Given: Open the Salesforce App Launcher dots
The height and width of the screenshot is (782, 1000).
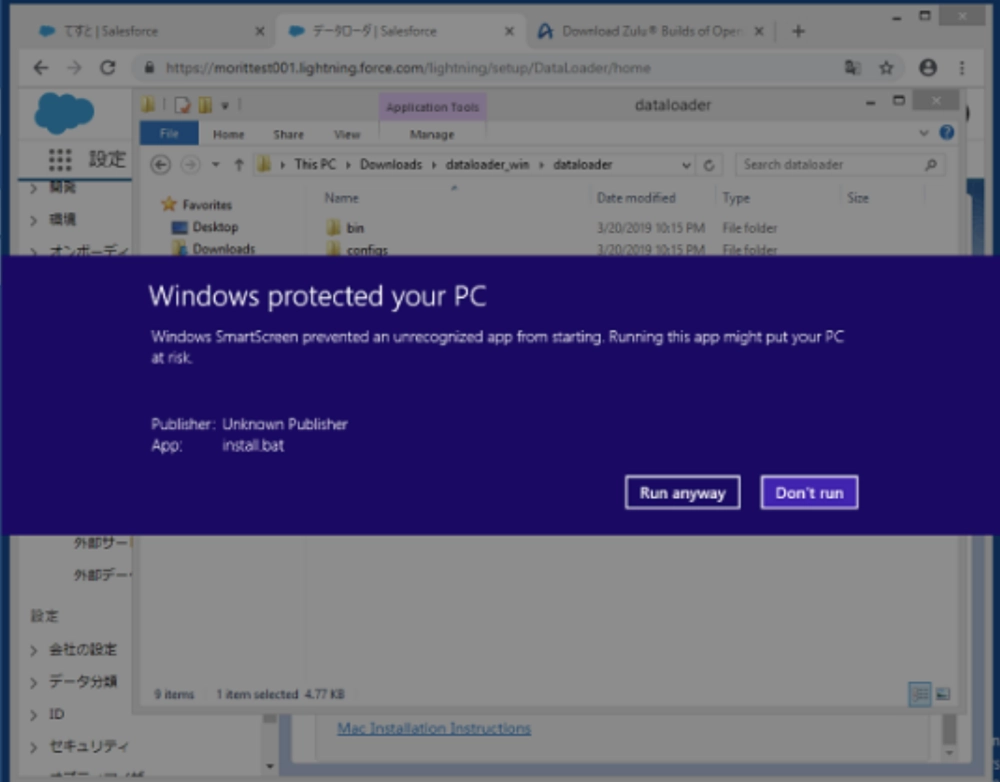Looking at the screenshot, I should click(x=60, y=159).
